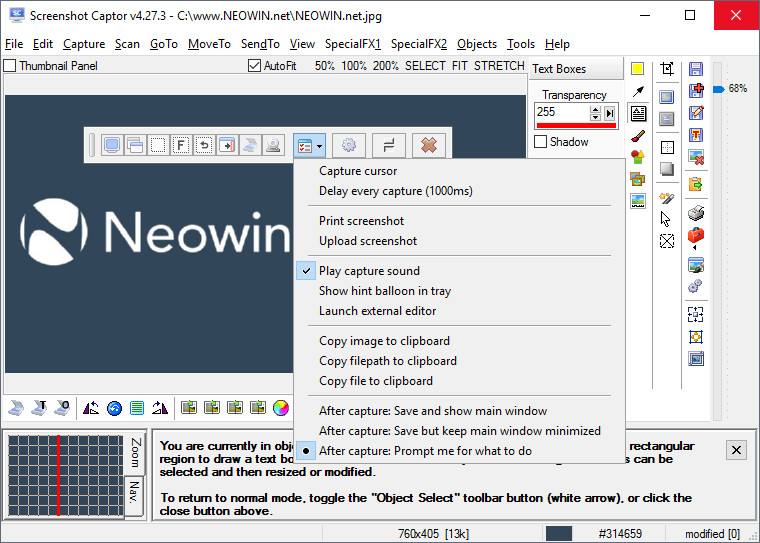Click the repeat last region capture icon
This screenshot has width=760, height=543.
pos(204,145)
